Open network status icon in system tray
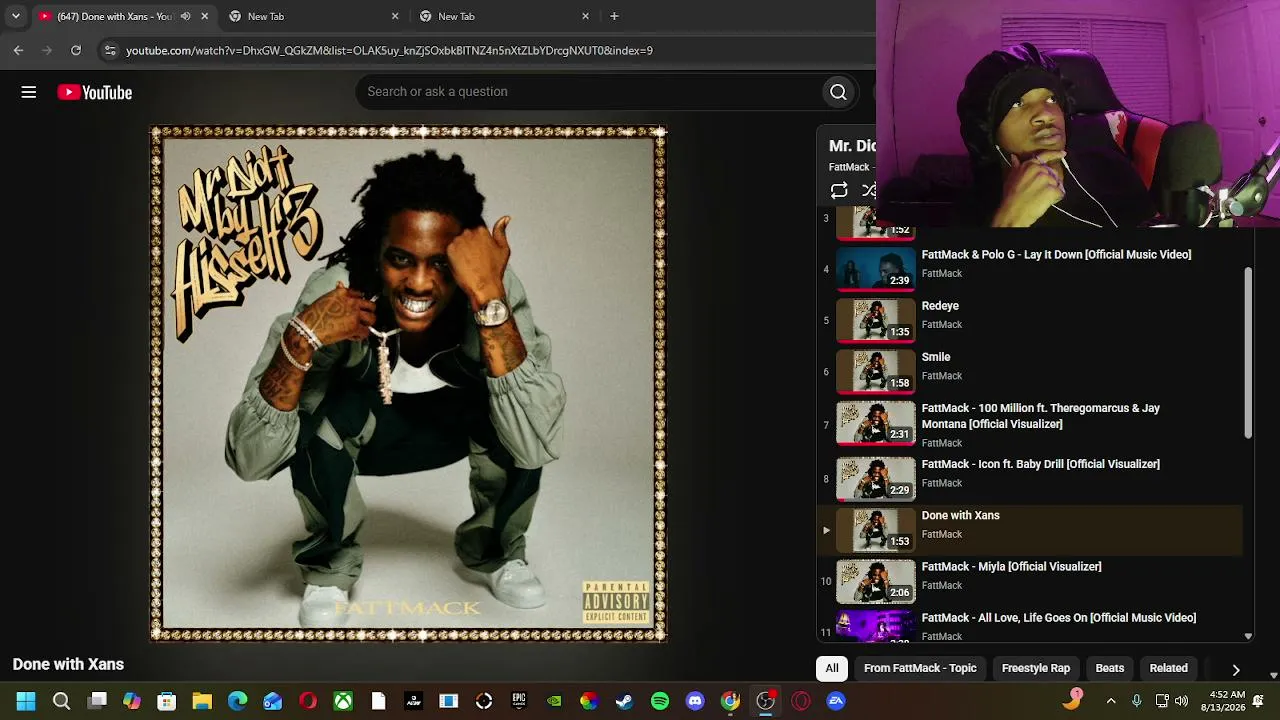 click(x=1162, y=701)
